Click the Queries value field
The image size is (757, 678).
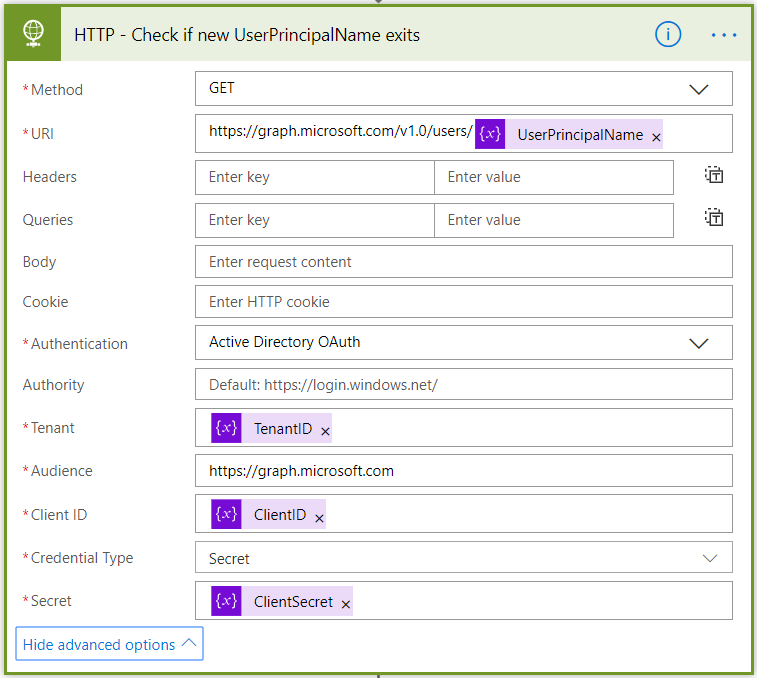[553, 220]
